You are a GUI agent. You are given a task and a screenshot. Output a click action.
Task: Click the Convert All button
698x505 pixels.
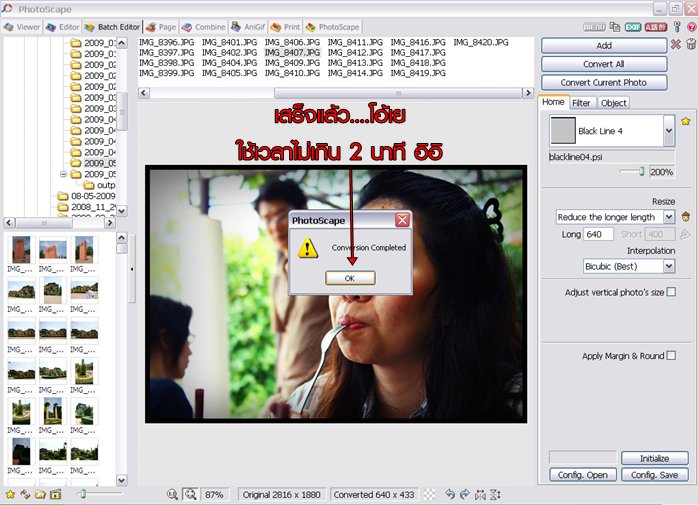point(604,64)
